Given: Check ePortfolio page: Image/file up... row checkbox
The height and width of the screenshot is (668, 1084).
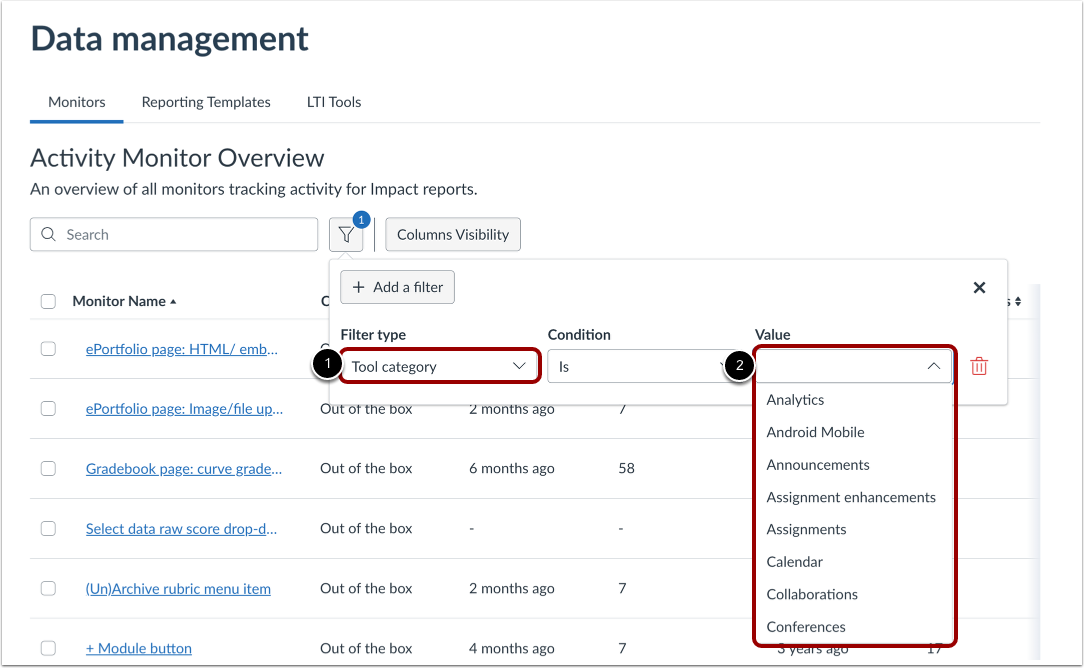Looking at the screenshot, I should (x=48, y=409).
